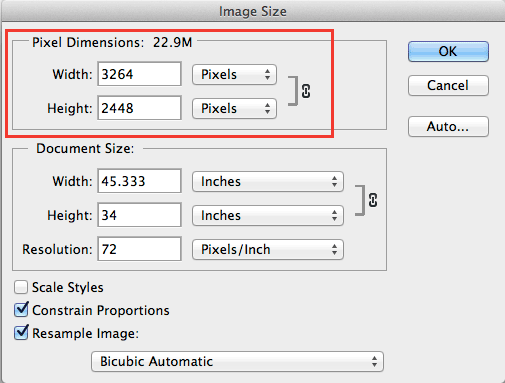Viewport: 505px width, 383px height.
Task: Open the pixel Width units dropdown
Action: [234, 74]
